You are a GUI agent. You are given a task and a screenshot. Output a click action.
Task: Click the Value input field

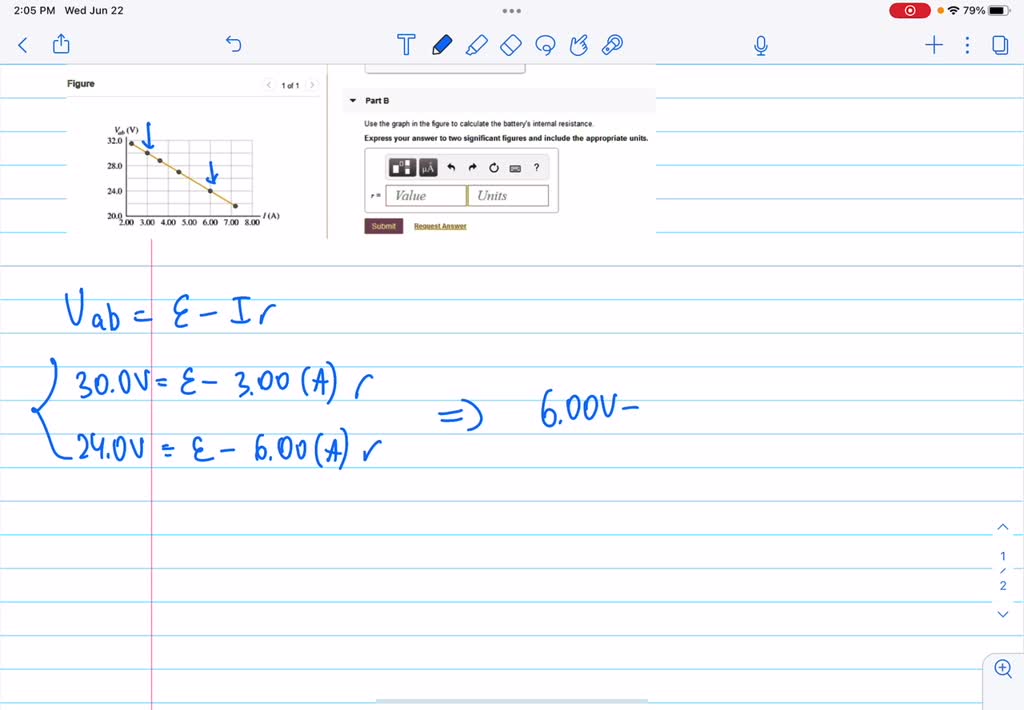pos(426,196)
